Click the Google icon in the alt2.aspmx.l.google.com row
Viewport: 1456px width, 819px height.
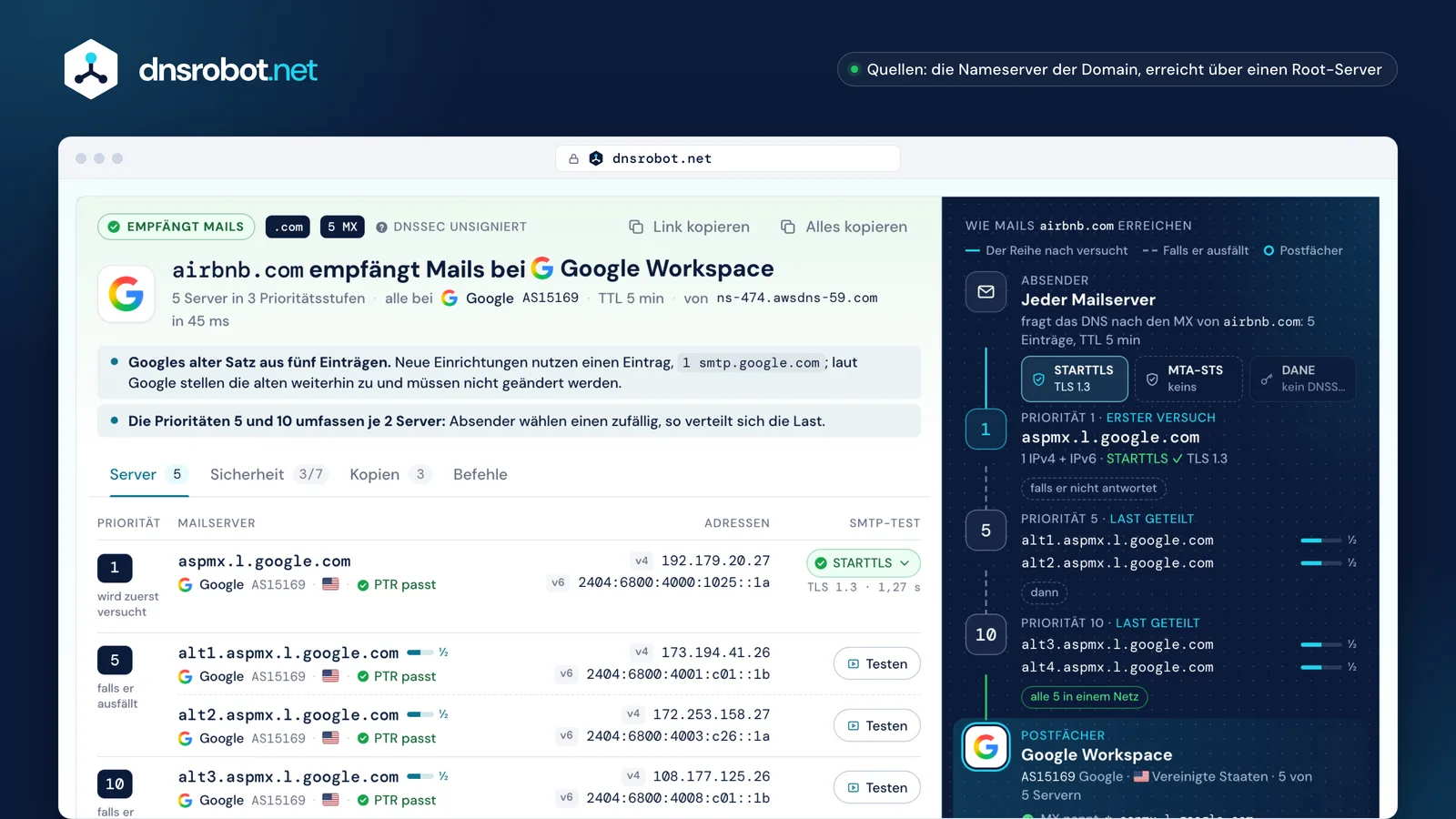(x=185, y=738)
